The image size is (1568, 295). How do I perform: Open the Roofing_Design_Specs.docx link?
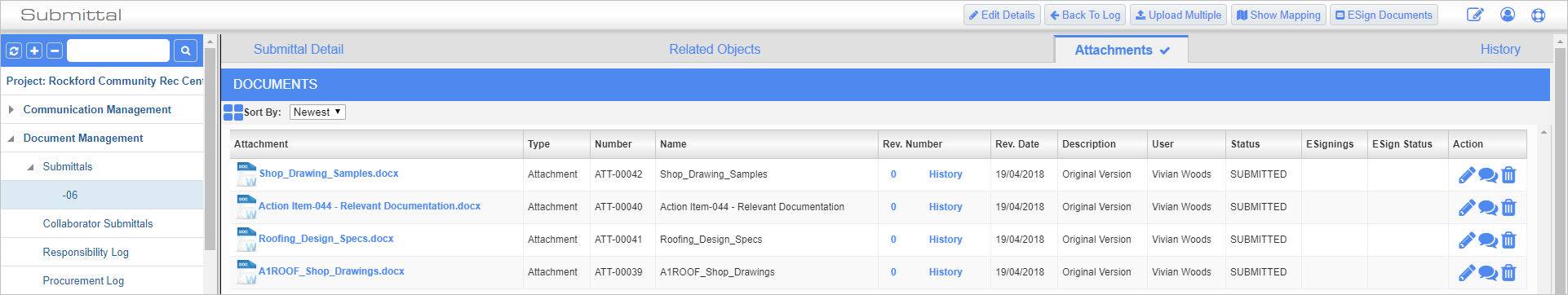coord(326,239)
